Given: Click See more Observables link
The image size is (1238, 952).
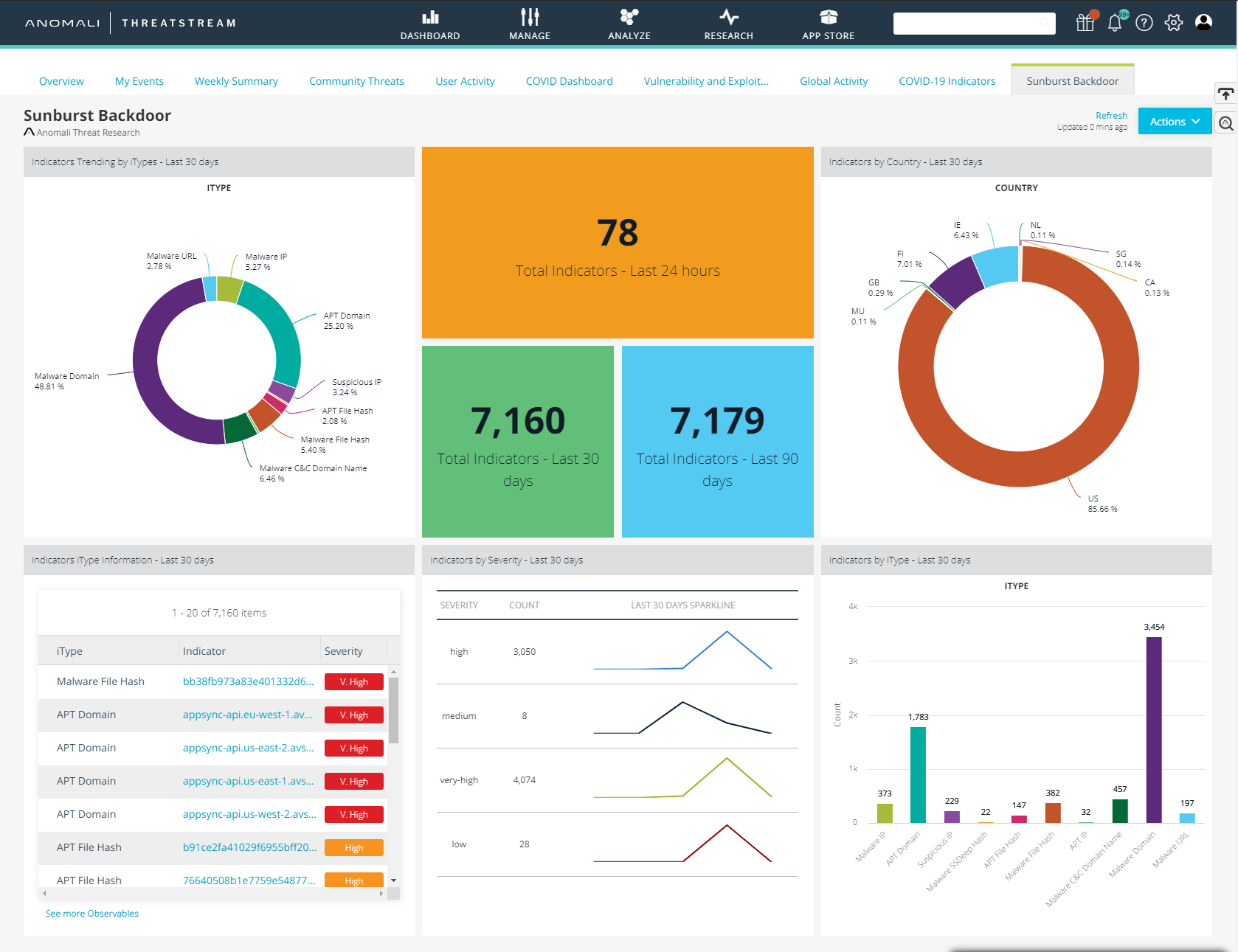Looking at the screenshot, I should pyautogui.click(x=92, y=914).
